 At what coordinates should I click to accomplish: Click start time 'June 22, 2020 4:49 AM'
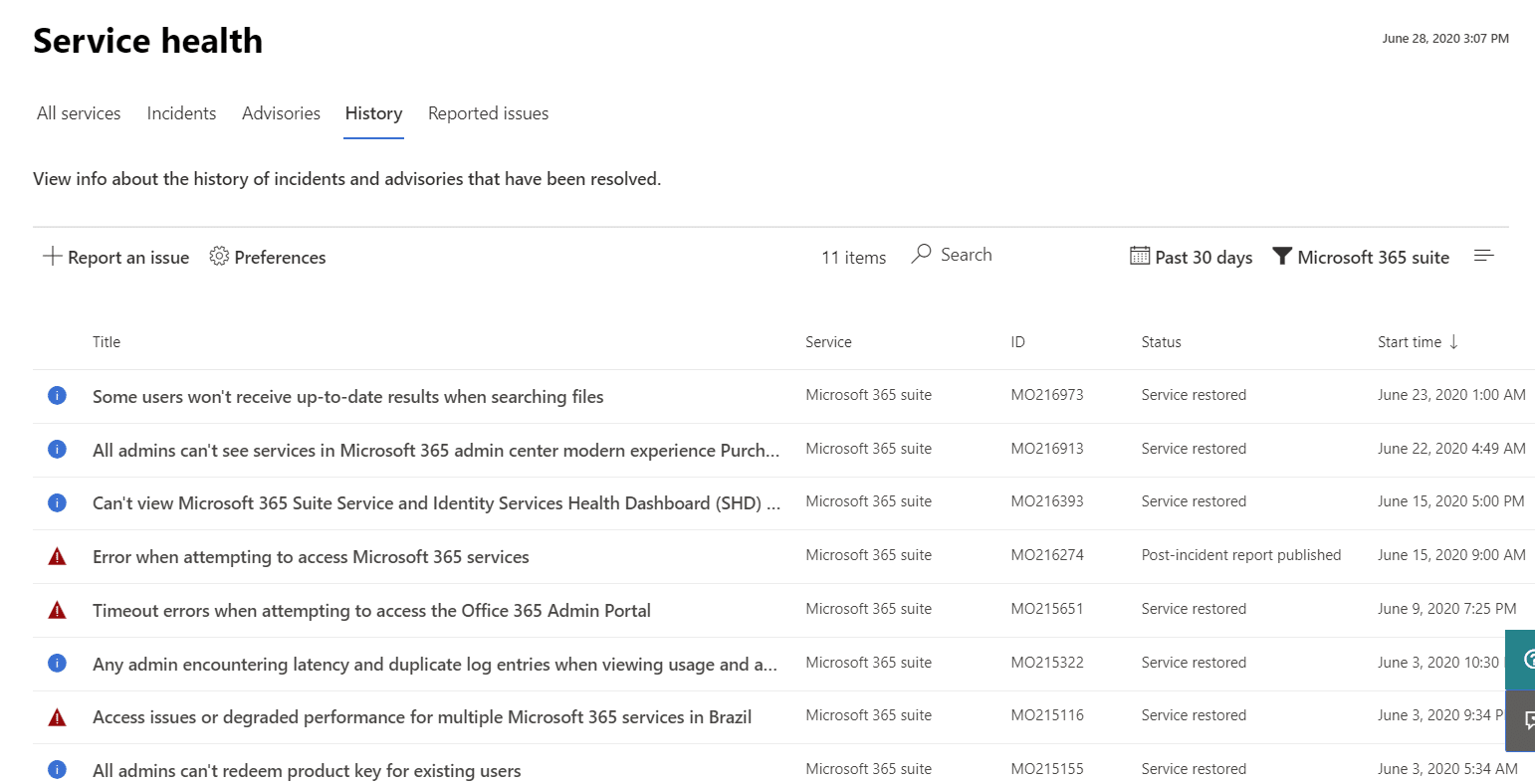click(1451, 449)
